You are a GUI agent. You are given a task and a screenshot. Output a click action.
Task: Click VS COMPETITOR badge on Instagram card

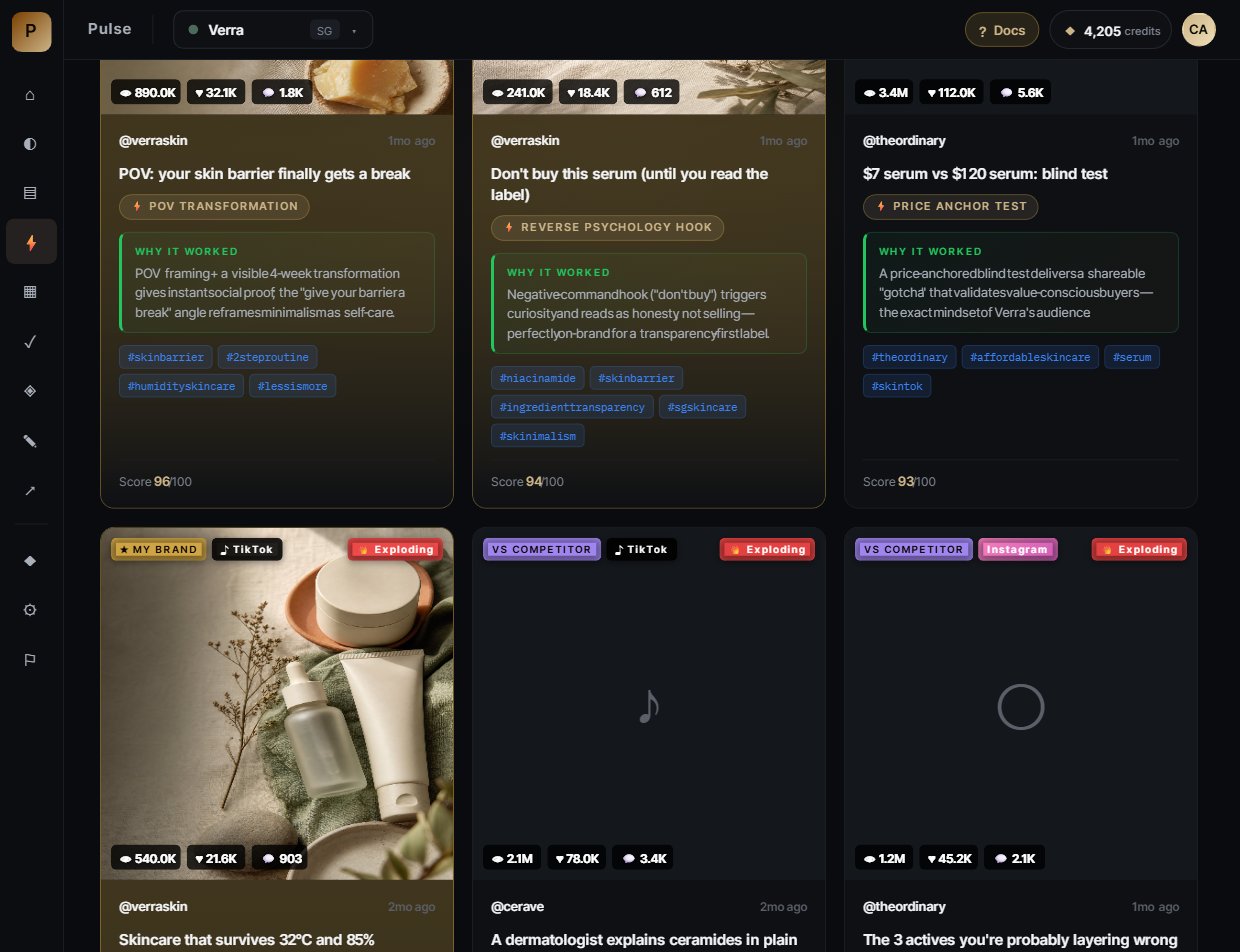914,549
